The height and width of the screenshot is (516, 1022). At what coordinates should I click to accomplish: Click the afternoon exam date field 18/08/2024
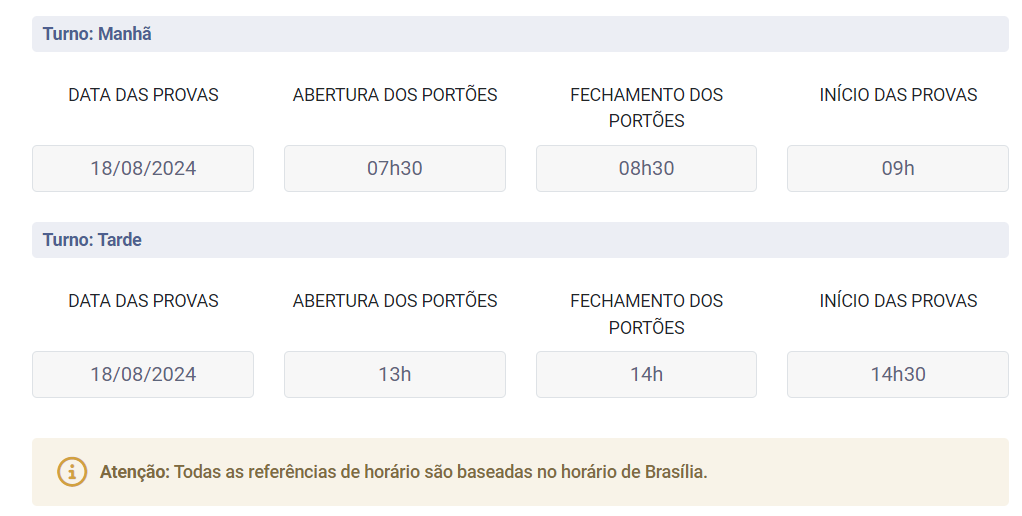(x=143, y=374)
